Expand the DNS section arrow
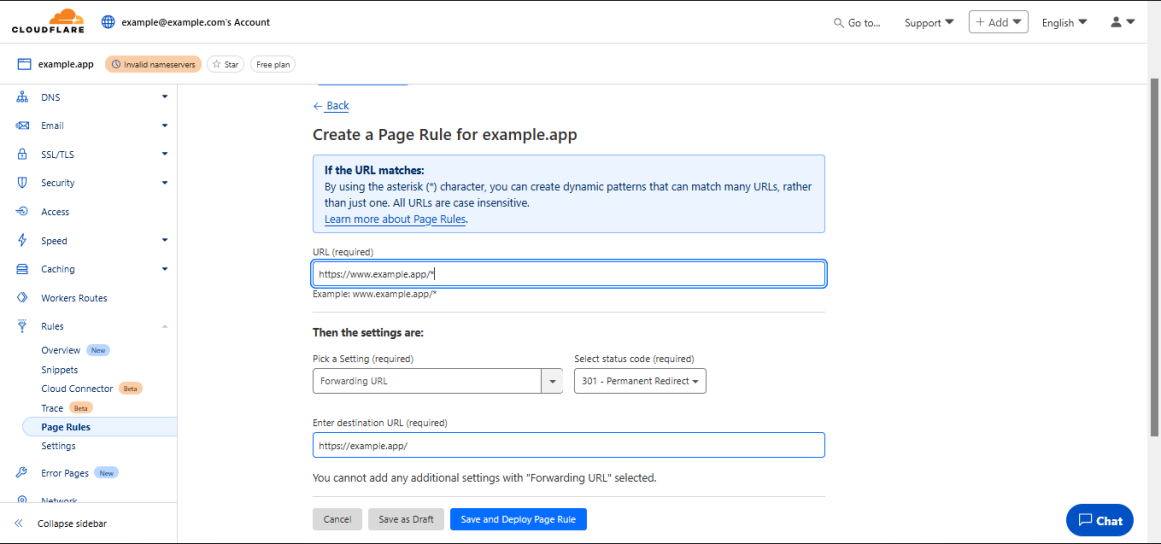The width and height of the screenshot is (1161, 544). (164, 97)
